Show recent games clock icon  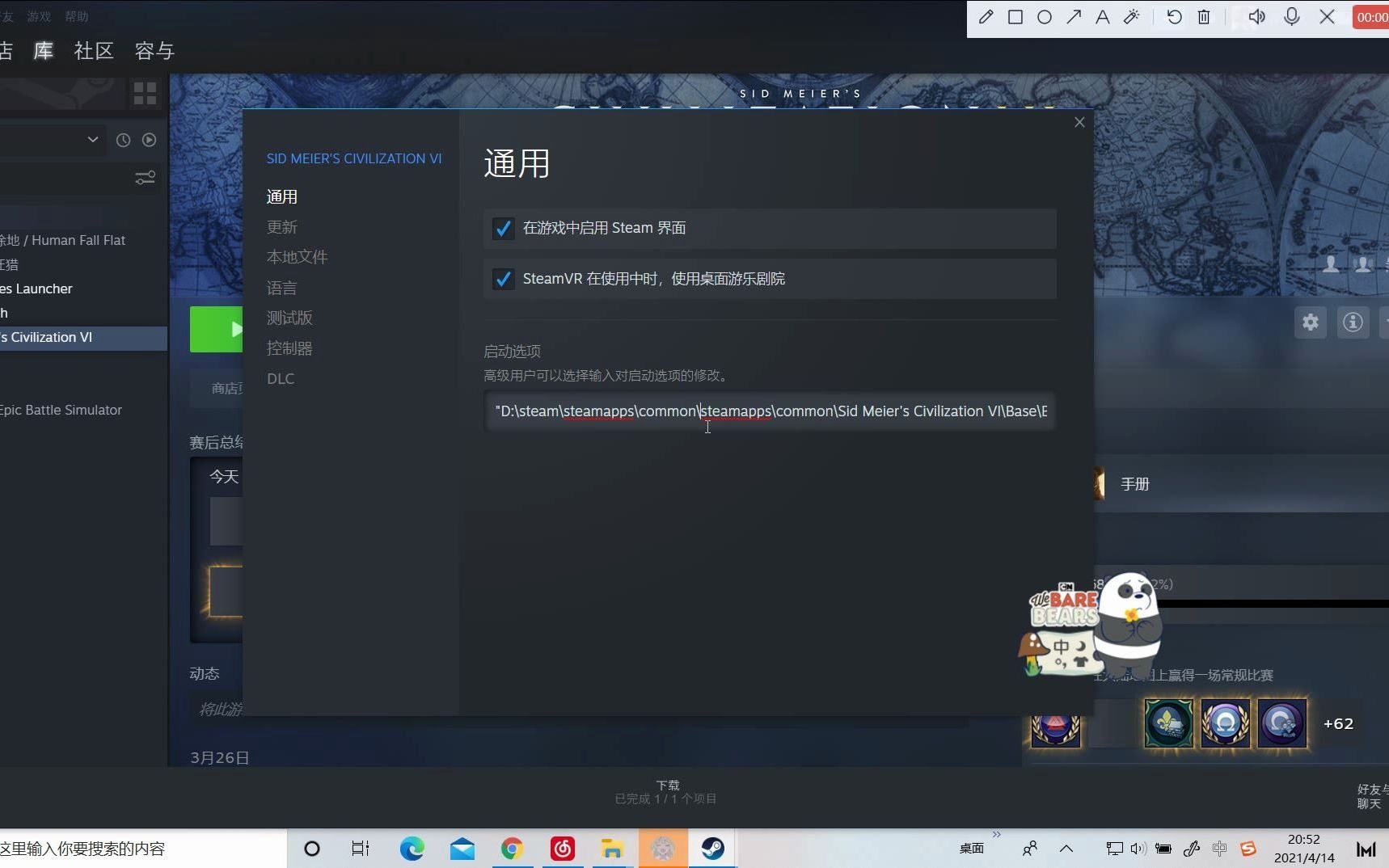(123, 140)
